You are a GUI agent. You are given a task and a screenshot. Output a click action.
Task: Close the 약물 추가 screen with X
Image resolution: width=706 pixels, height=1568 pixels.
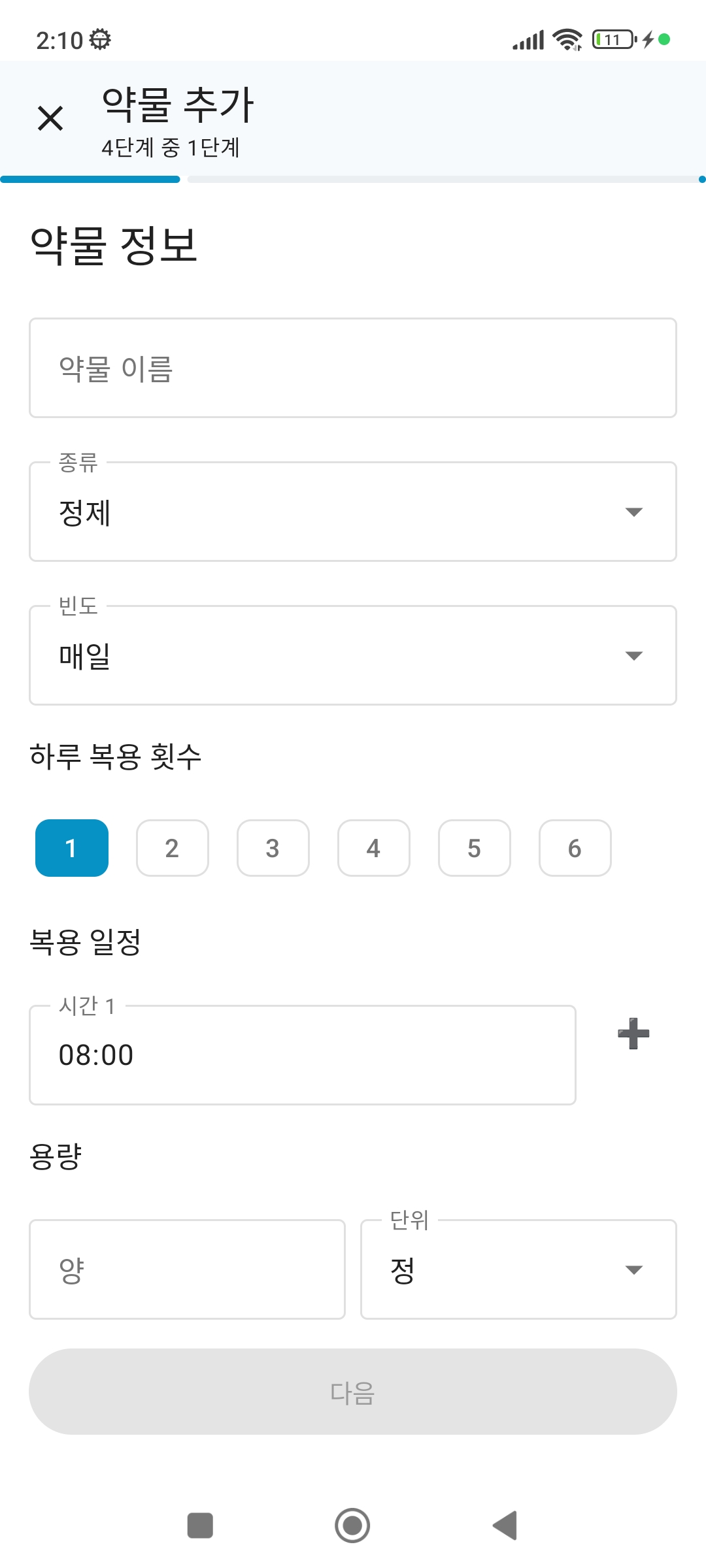tap(50, 118)
